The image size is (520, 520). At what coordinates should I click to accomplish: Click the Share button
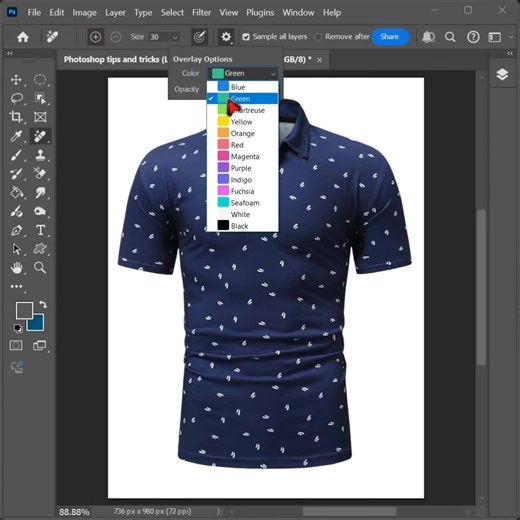[390, 37]
